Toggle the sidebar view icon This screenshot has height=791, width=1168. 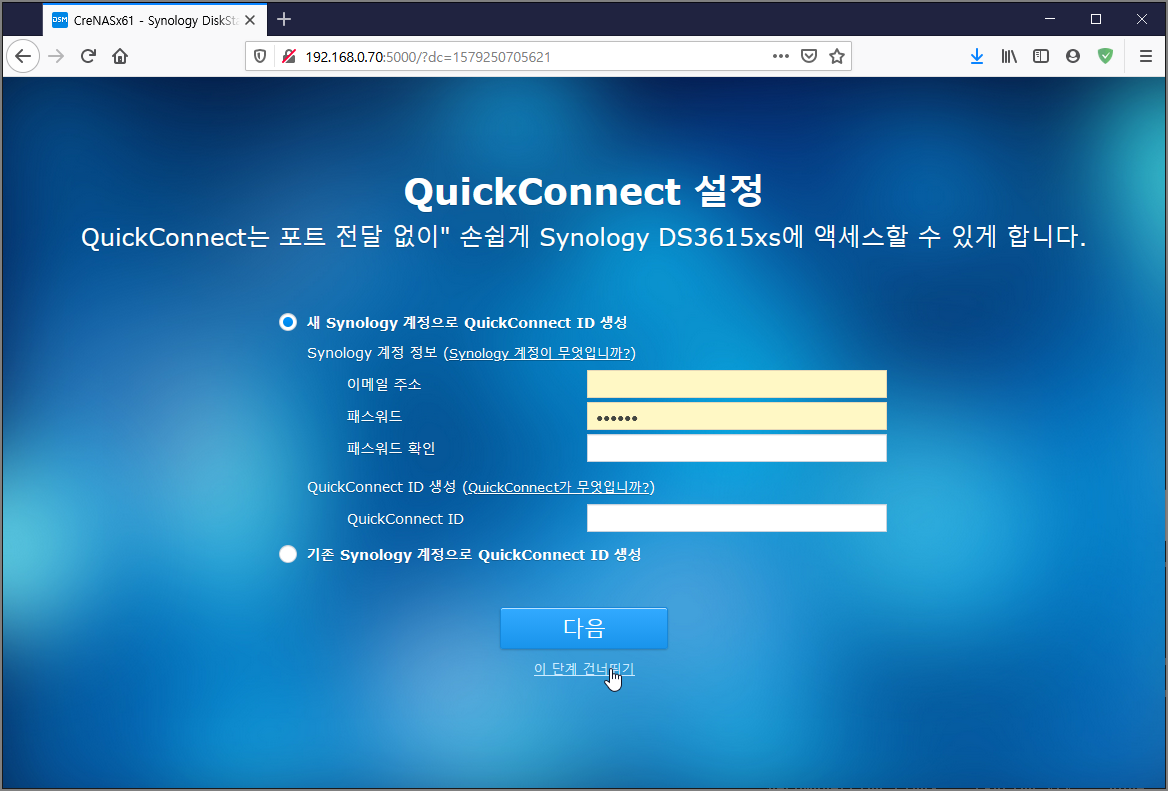(1041, 57)
